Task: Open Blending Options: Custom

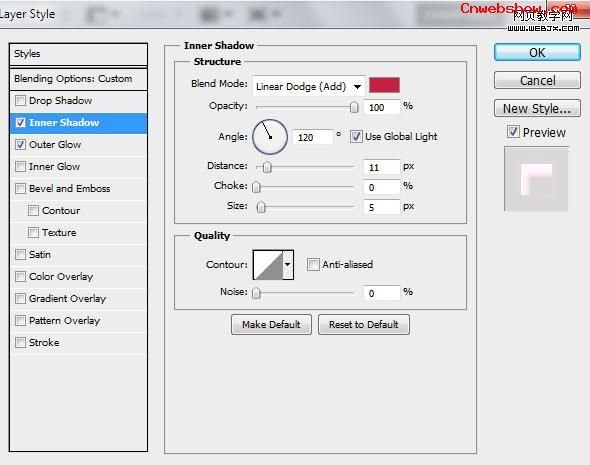Action: tap(78, 79)
